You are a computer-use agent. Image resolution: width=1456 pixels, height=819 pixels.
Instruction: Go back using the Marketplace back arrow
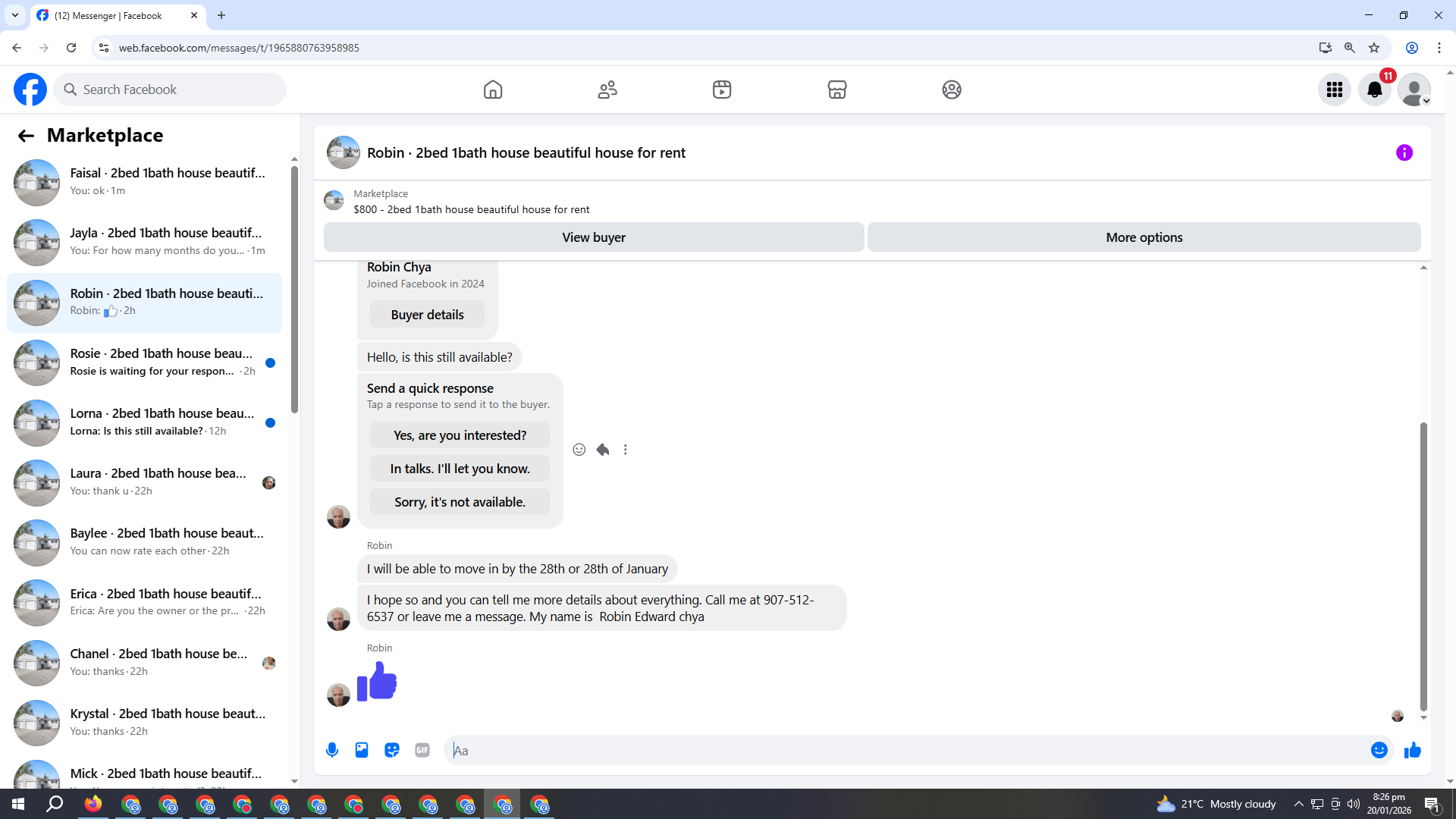(26, 136)
